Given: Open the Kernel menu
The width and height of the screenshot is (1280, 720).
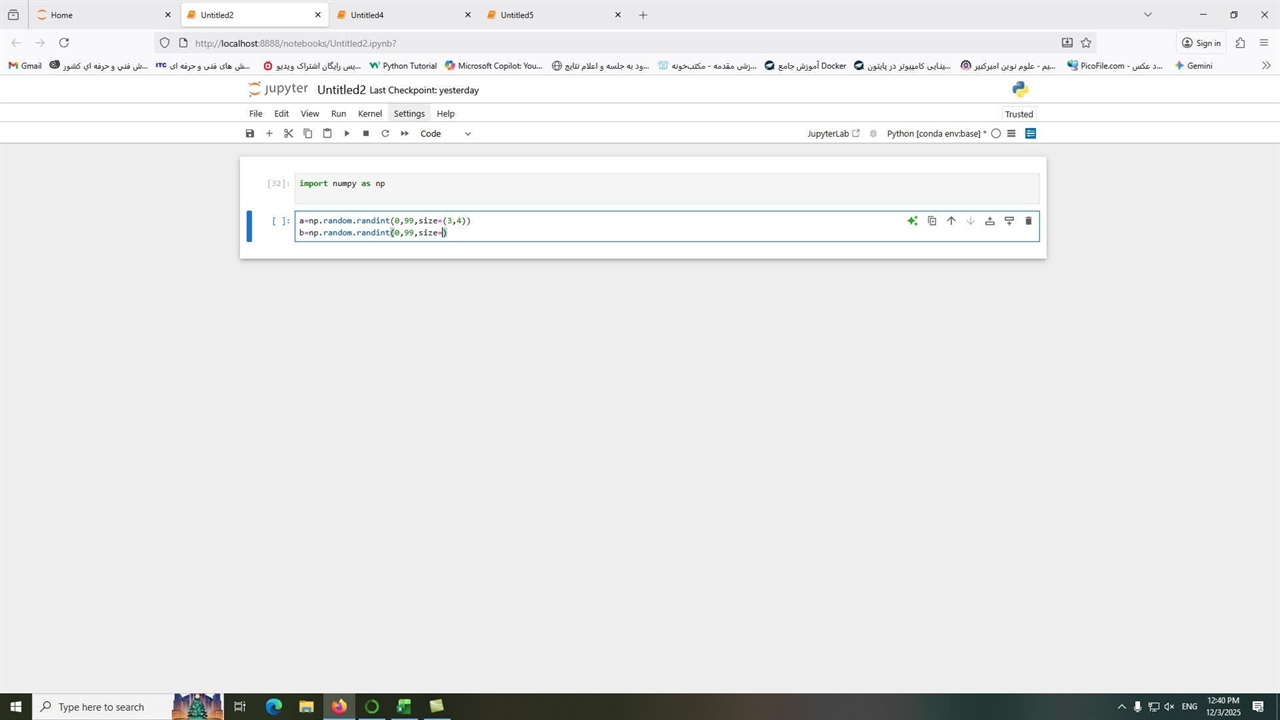Looking at the screenshot, I should 369,113.
